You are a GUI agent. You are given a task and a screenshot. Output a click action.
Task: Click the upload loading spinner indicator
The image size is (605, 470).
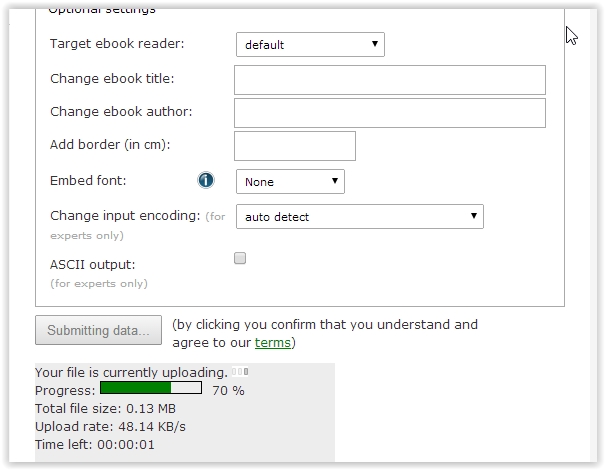(240, 372)
